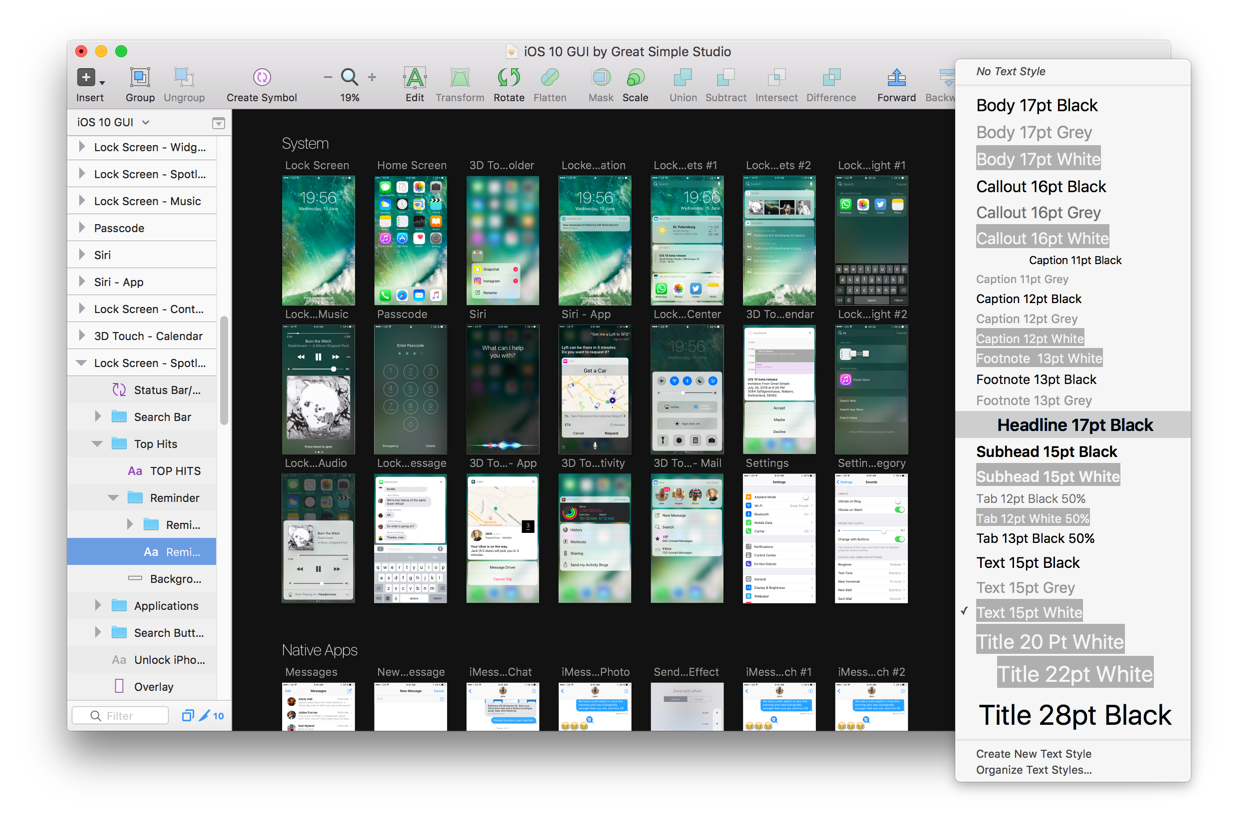
Task: Expand the Applications folder
Action: pyautogui.click(x=98, y=606)
